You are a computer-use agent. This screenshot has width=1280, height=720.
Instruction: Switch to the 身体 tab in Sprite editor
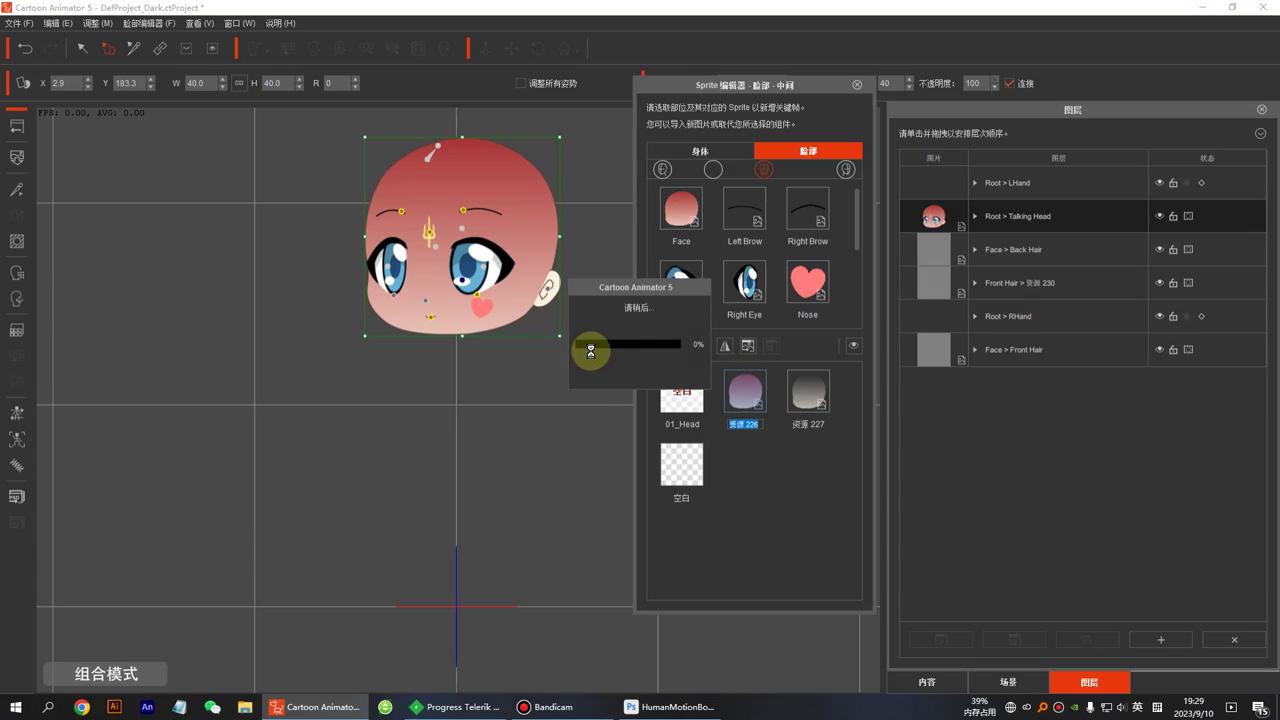[x=700, y=151]
